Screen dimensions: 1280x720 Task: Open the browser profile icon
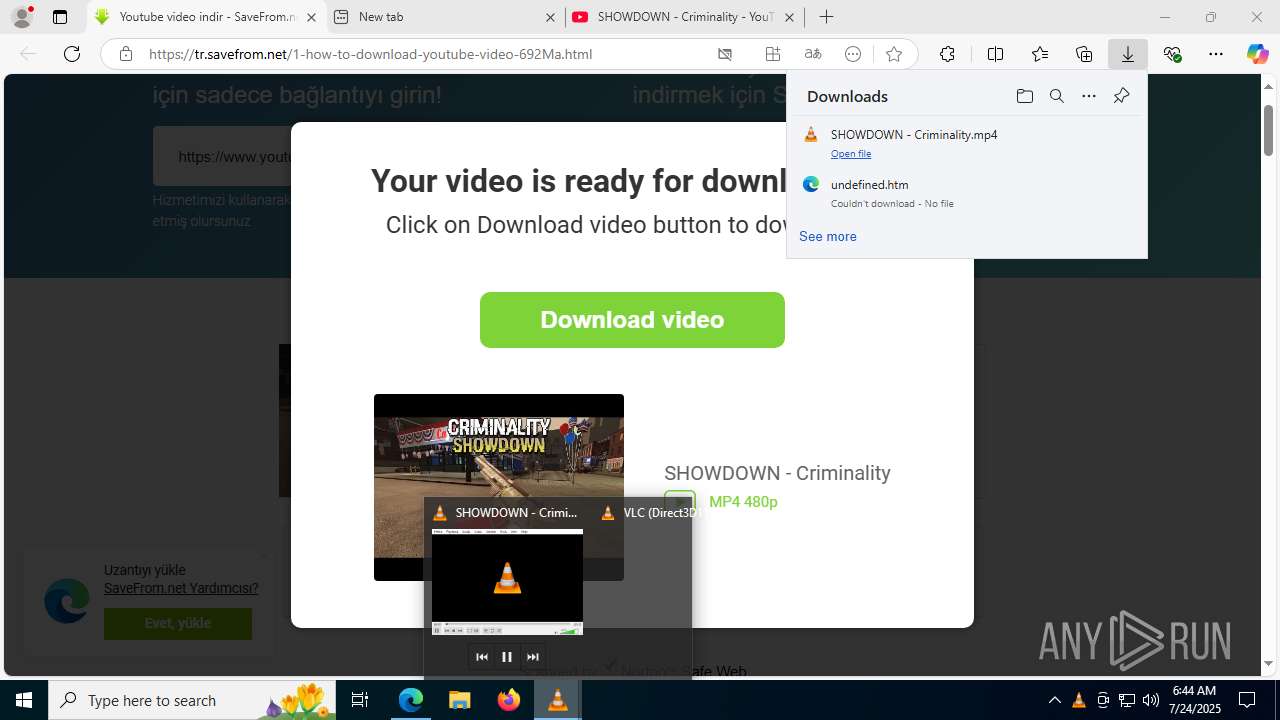click(22, 17)
